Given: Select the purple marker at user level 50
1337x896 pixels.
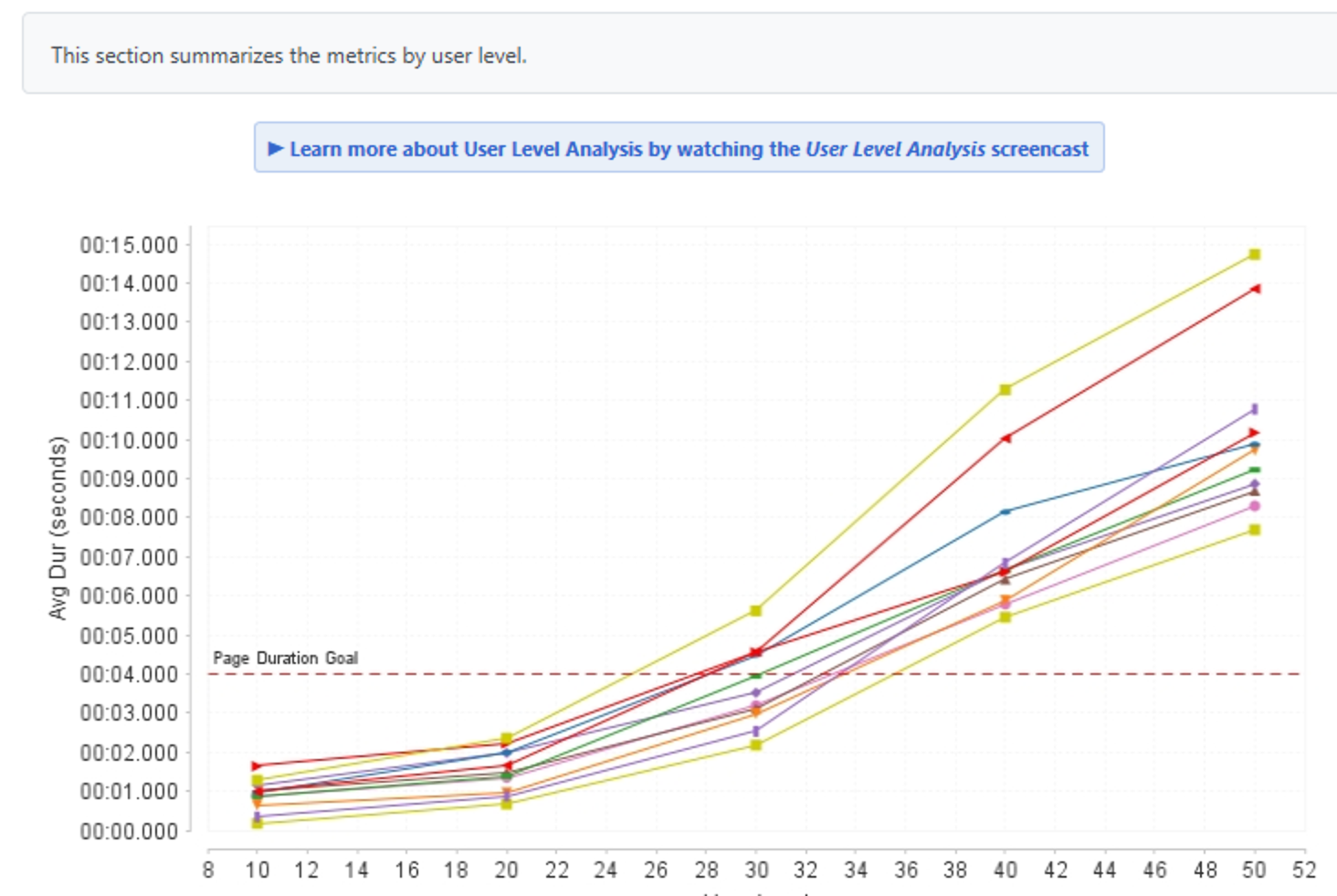Looking at the screenshot, I should tap(1254, 409).
